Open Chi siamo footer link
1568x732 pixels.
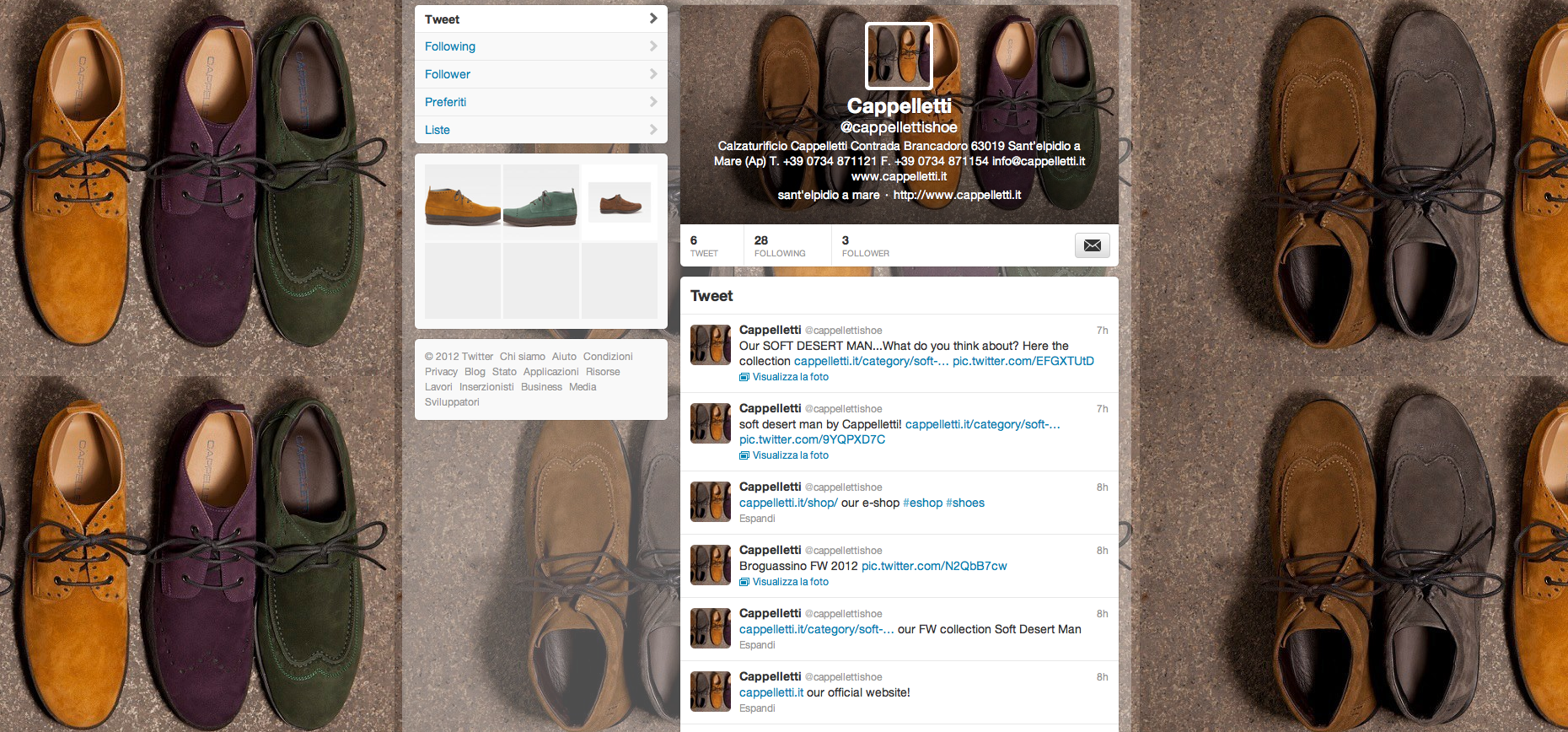tap(522, 357)
